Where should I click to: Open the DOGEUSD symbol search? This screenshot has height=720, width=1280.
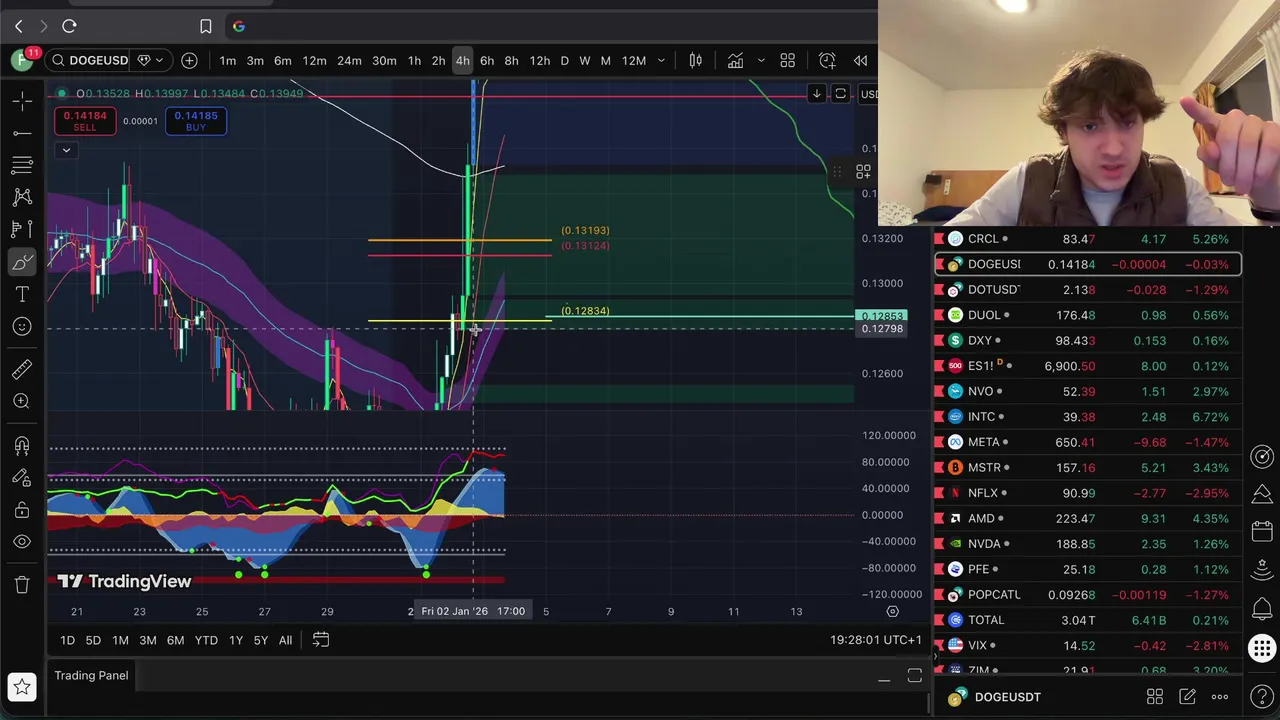tap(90, 60)
